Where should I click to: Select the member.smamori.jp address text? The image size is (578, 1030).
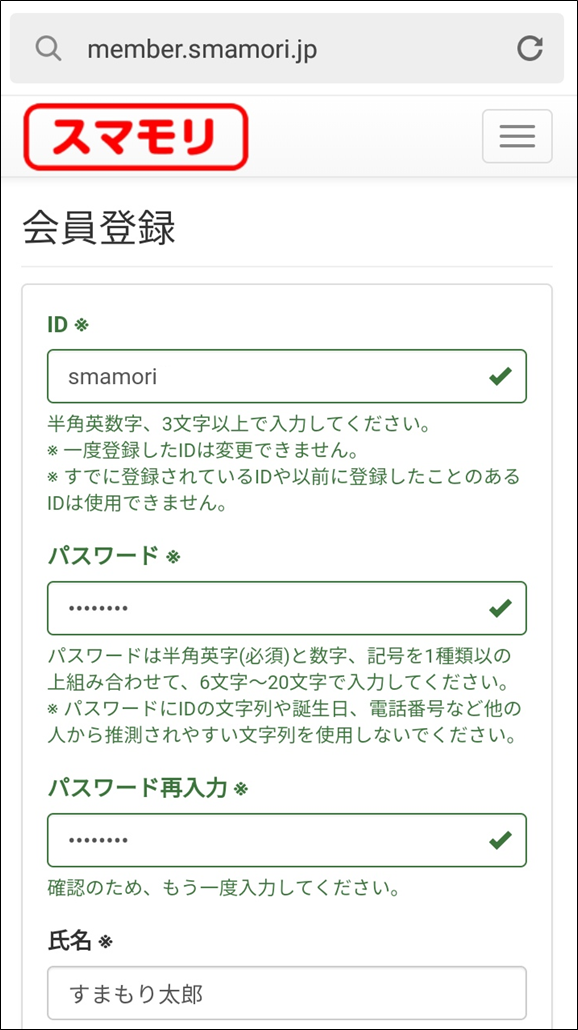(x=202, y=50)
